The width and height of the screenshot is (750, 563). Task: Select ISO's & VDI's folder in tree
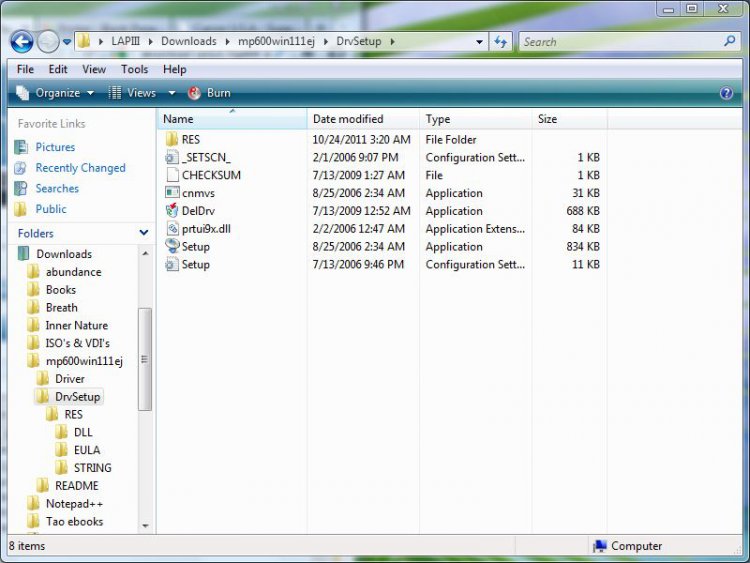tap(77, 343)
